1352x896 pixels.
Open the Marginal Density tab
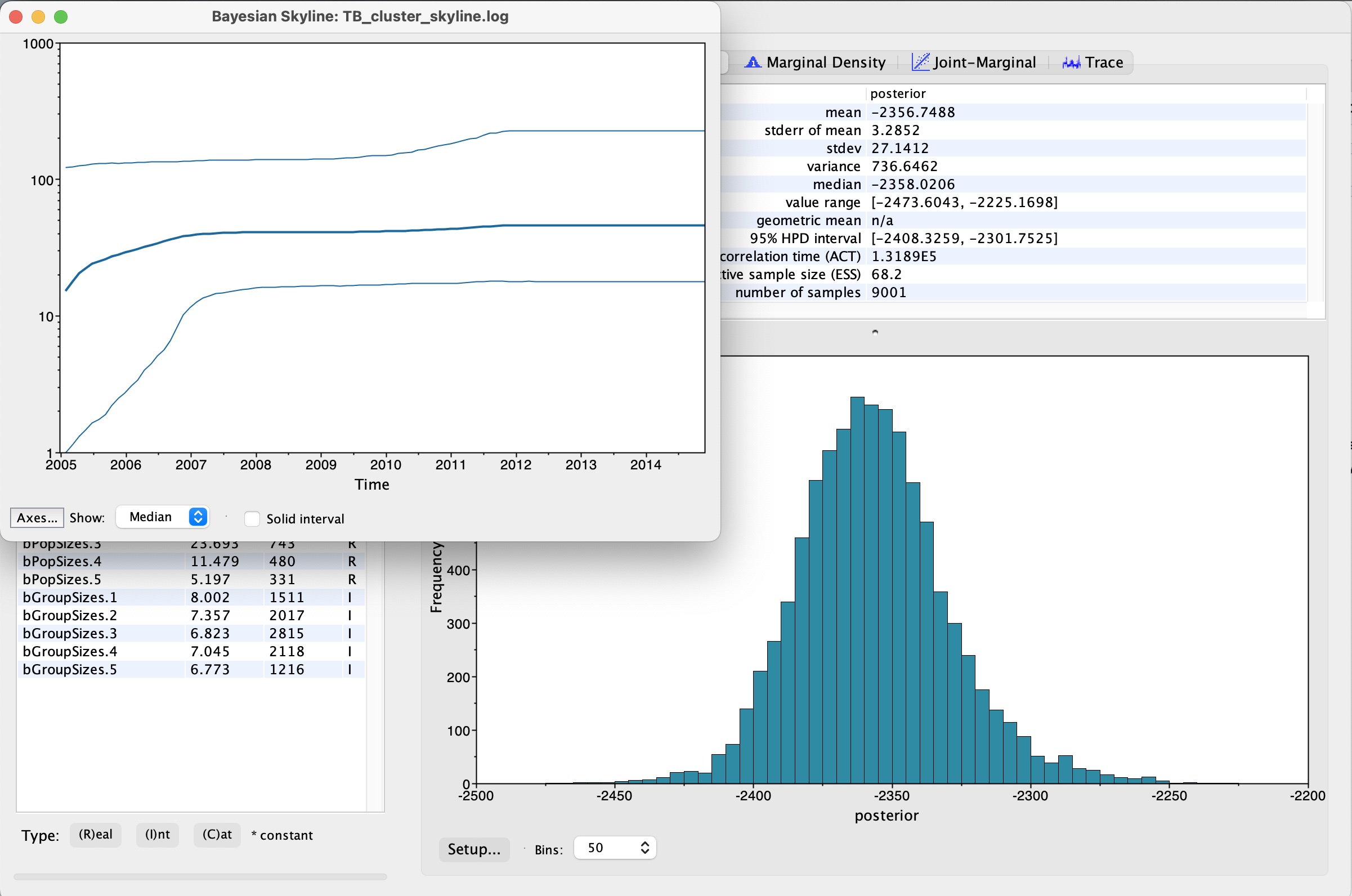tap(815, 62)
